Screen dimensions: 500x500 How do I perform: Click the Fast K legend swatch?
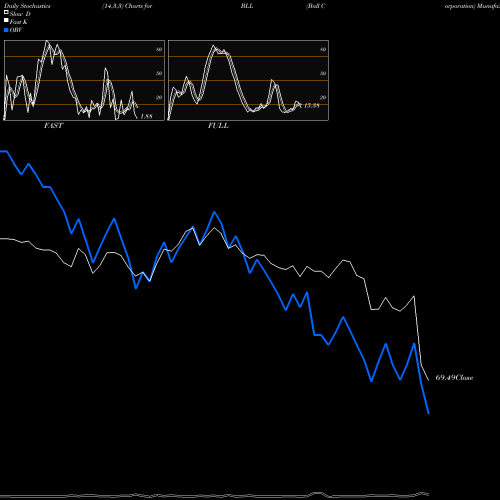click(6, 21)
